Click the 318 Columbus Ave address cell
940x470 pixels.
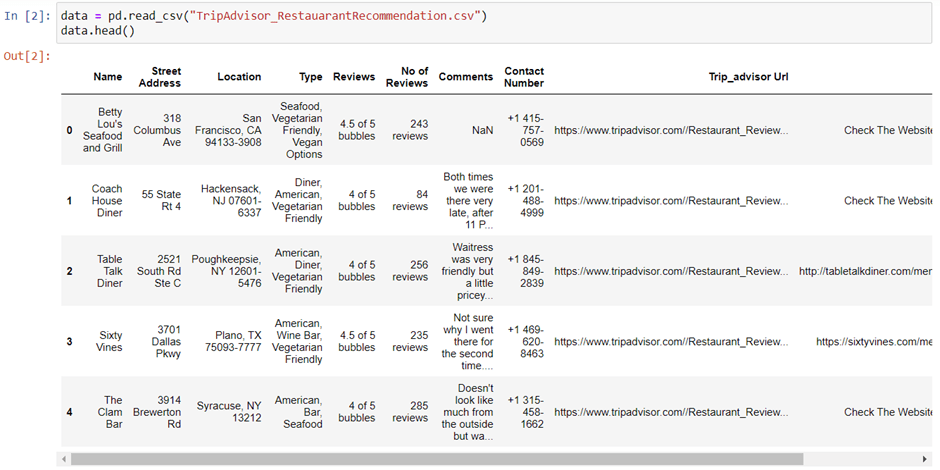tap(157, 130)
